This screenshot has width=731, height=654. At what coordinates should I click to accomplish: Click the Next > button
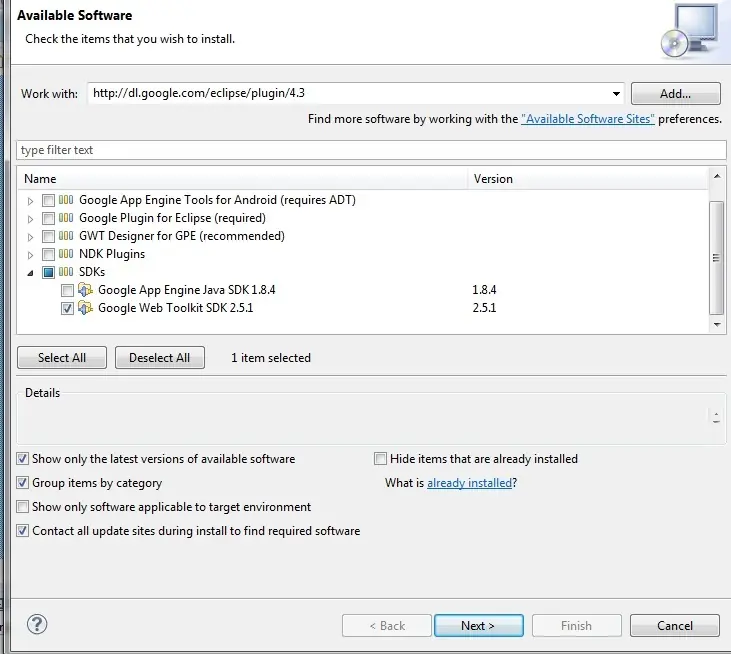click(x=478, y=625)
